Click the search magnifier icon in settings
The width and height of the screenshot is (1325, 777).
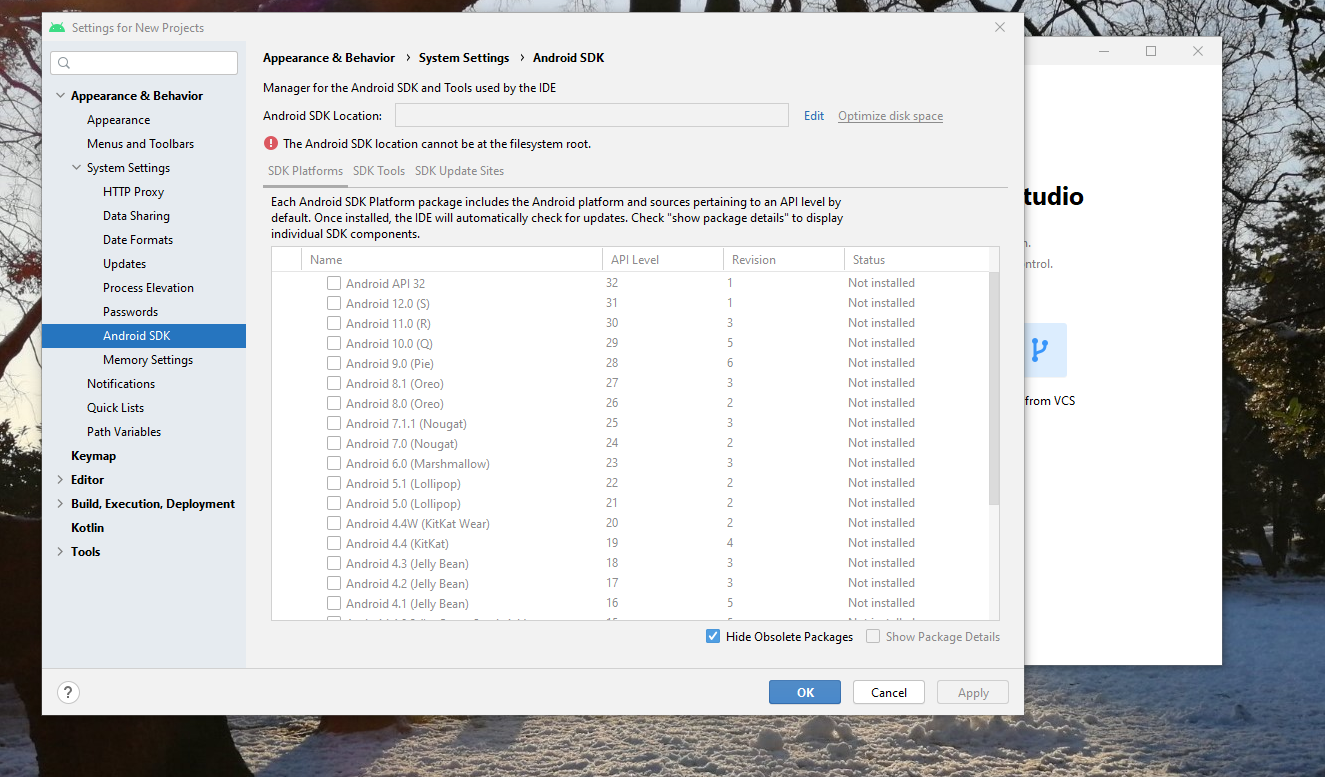[x=64, y=63]
